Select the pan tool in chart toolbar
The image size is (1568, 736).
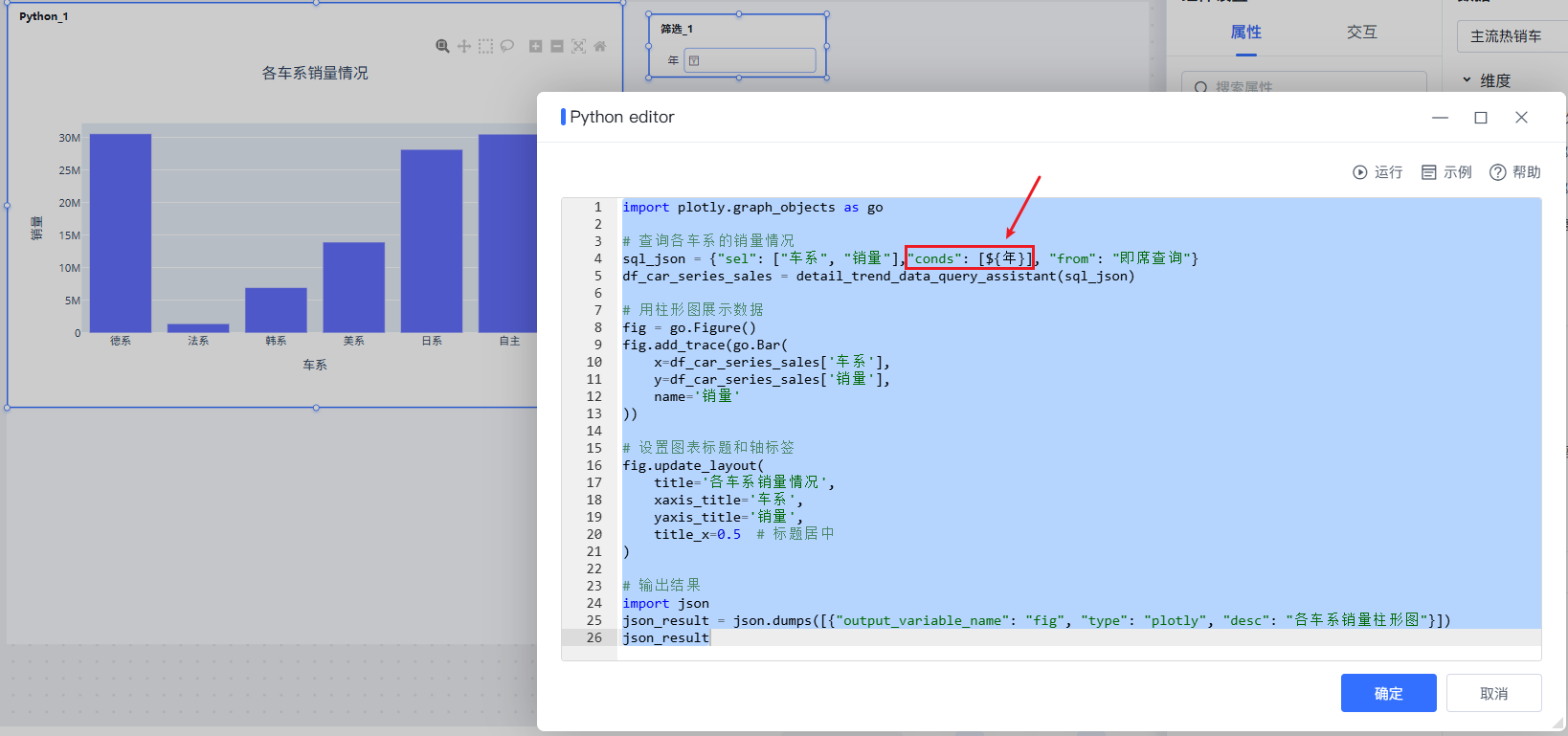click(x=464, y=46)
